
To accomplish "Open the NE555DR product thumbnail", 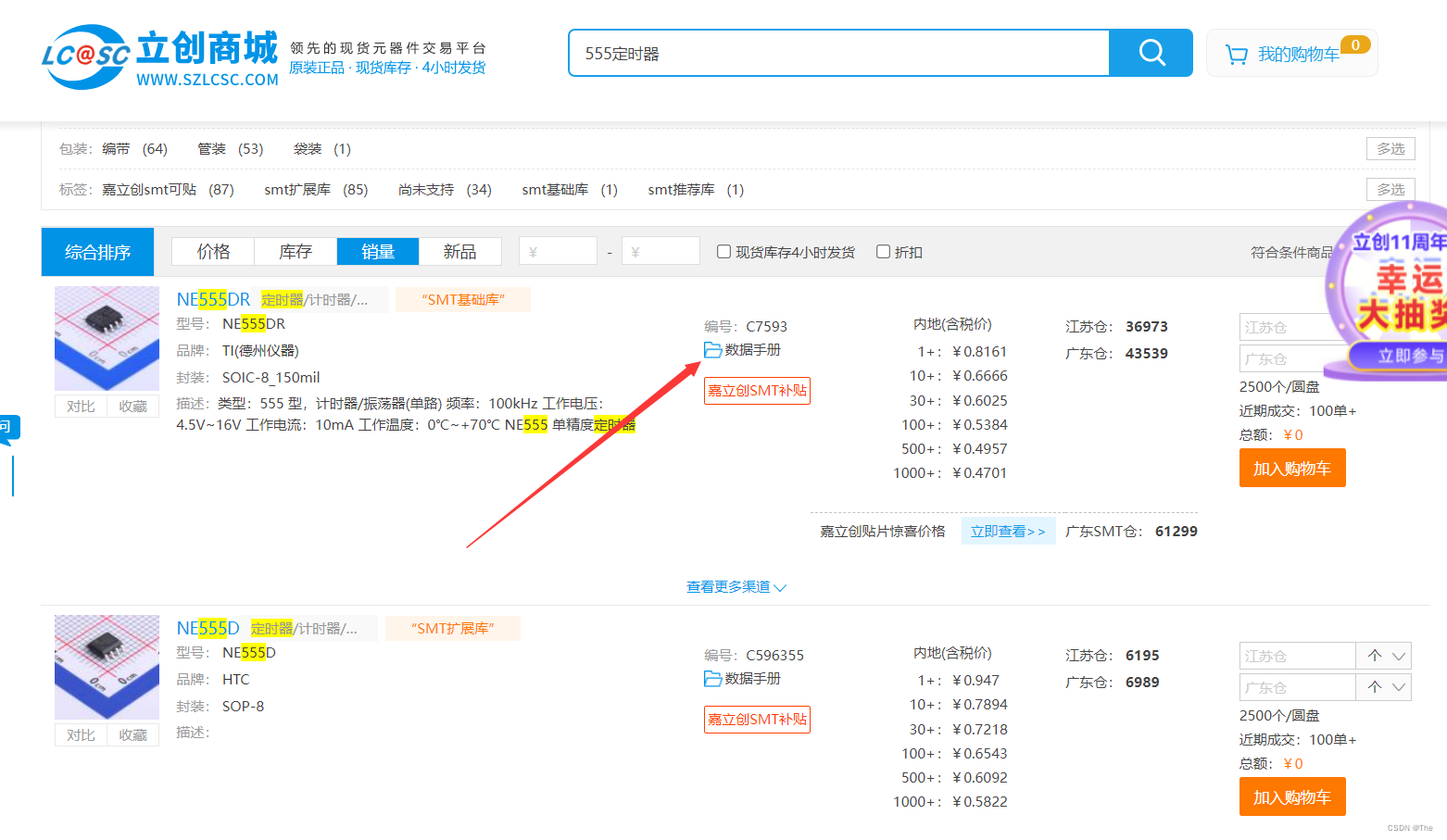I will point(107,338).
